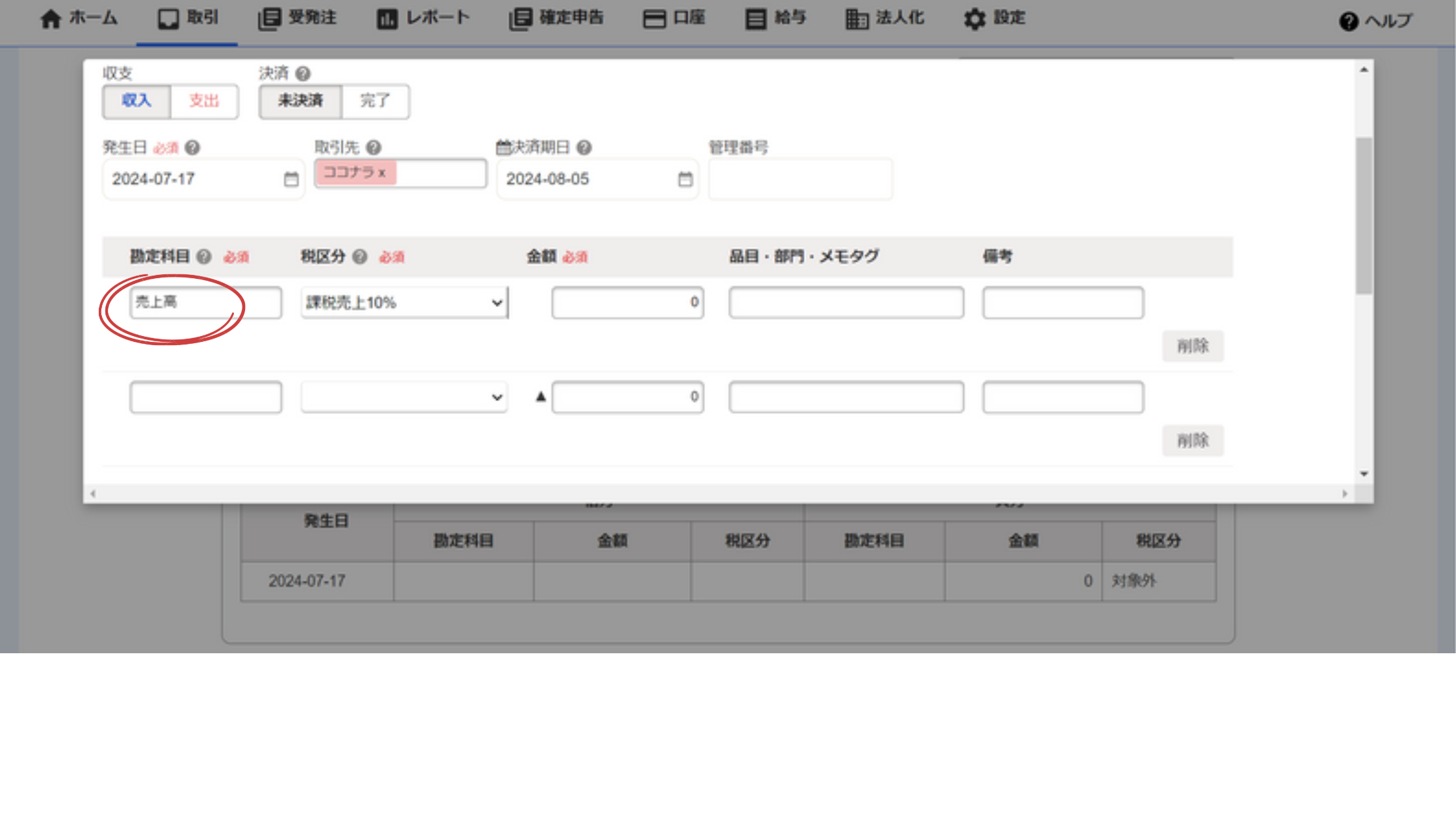Open the 課税売上10% tax dropdown
1456x819 pixels.
[404, 303]
